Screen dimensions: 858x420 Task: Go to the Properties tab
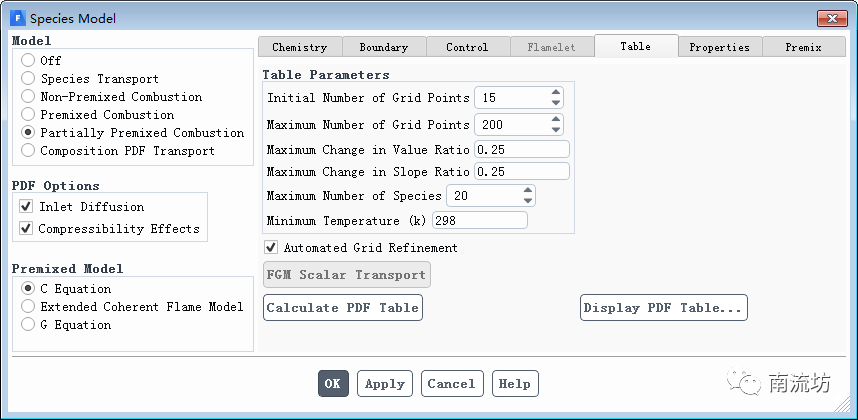[719, 47]
